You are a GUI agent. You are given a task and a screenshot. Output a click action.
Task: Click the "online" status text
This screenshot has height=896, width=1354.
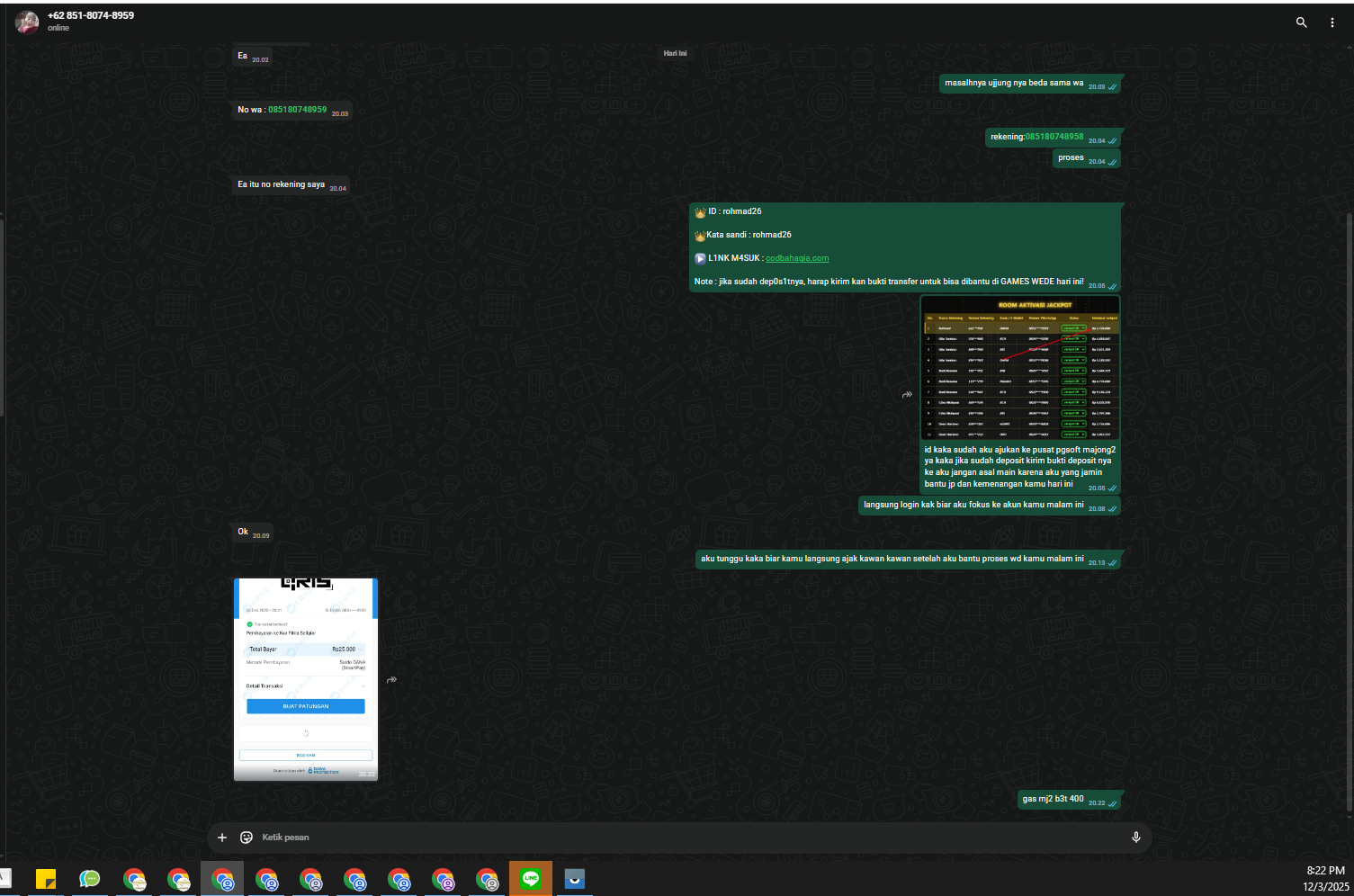pyautogui.click(x=58, y=28)
